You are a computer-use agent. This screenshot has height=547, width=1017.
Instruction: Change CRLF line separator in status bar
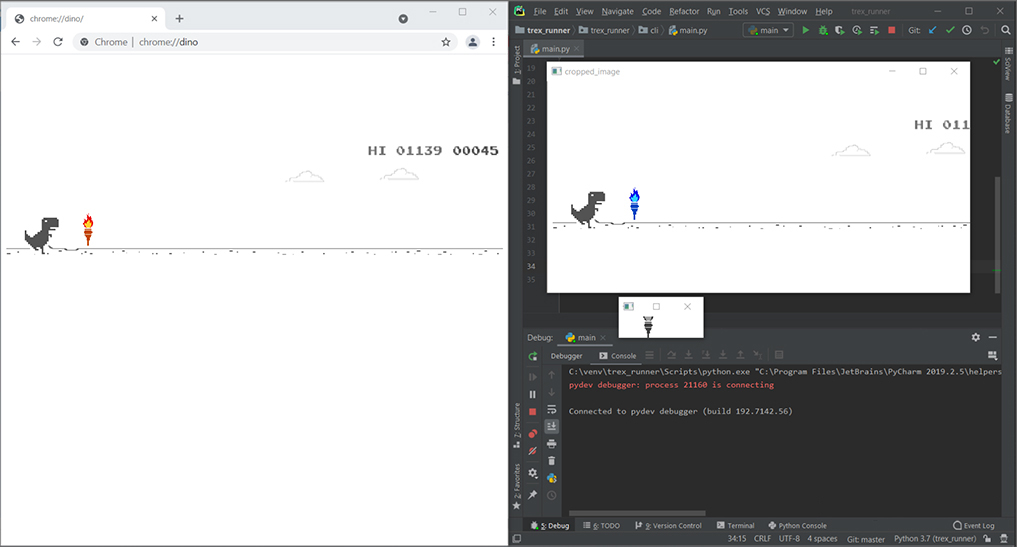tap(763, 539)
